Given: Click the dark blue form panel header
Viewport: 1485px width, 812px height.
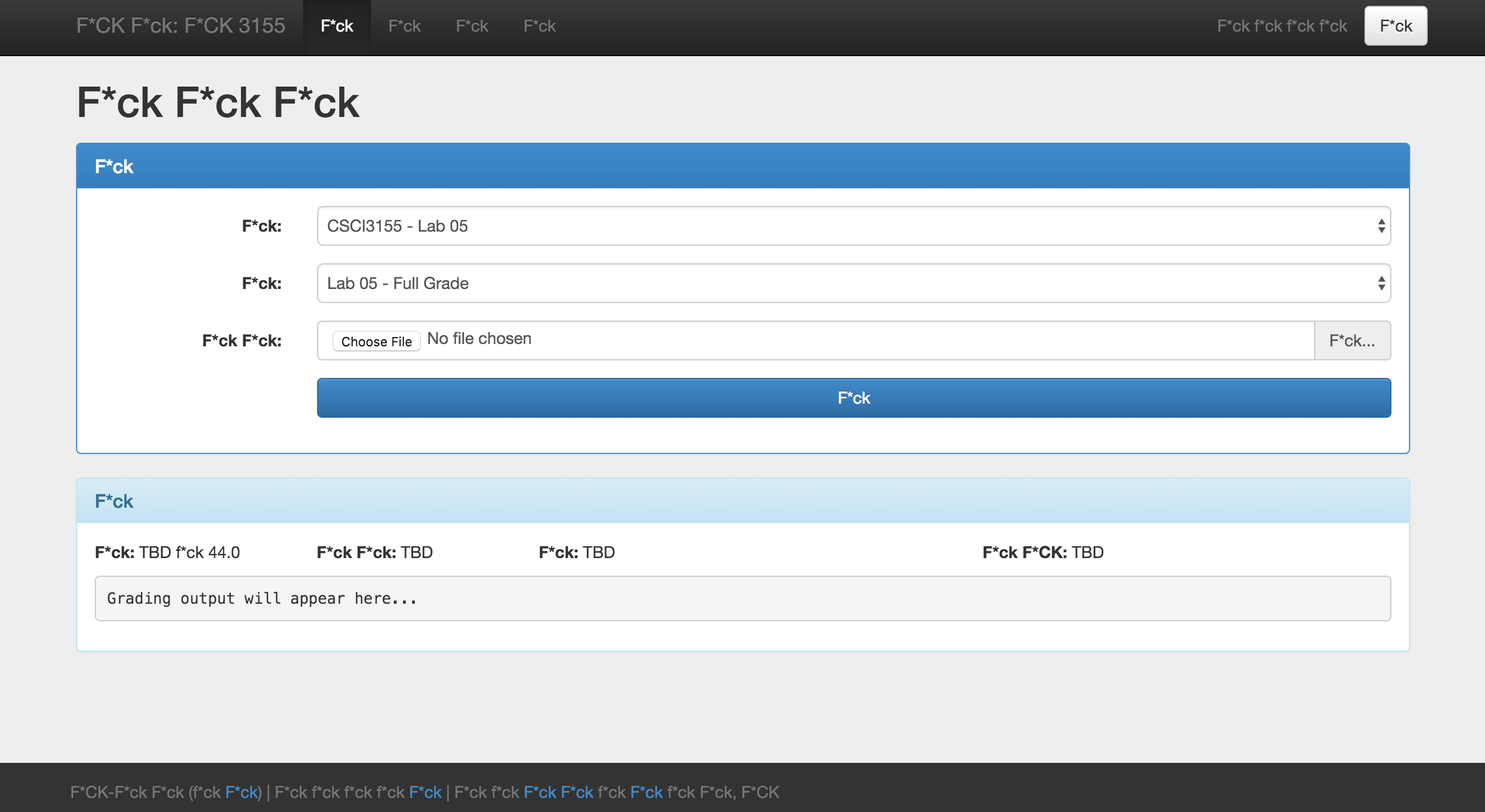Looking at the screenshot, I should (742, 166).
